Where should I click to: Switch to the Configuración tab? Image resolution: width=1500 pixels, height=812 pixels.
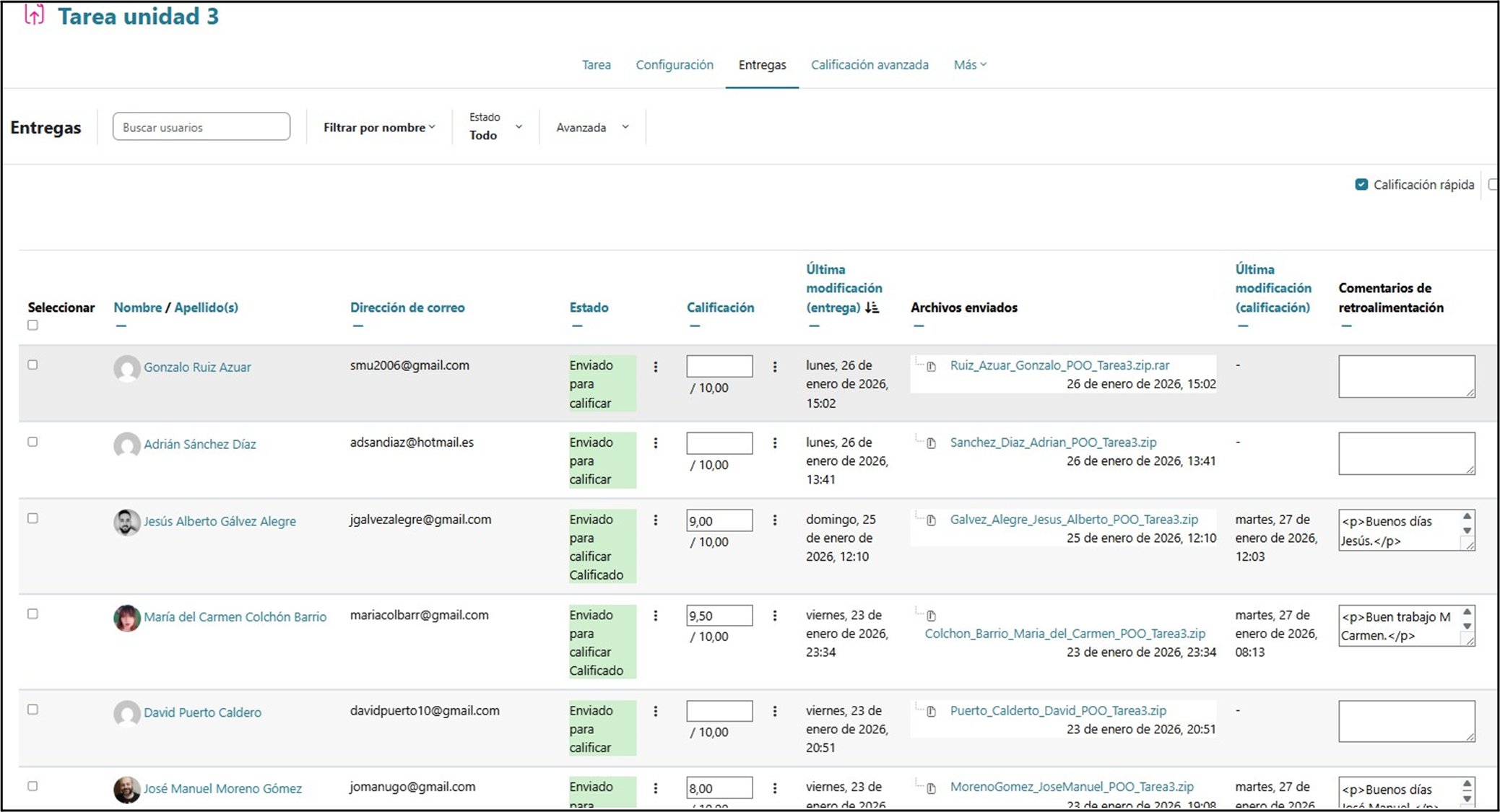pos(674,65)
